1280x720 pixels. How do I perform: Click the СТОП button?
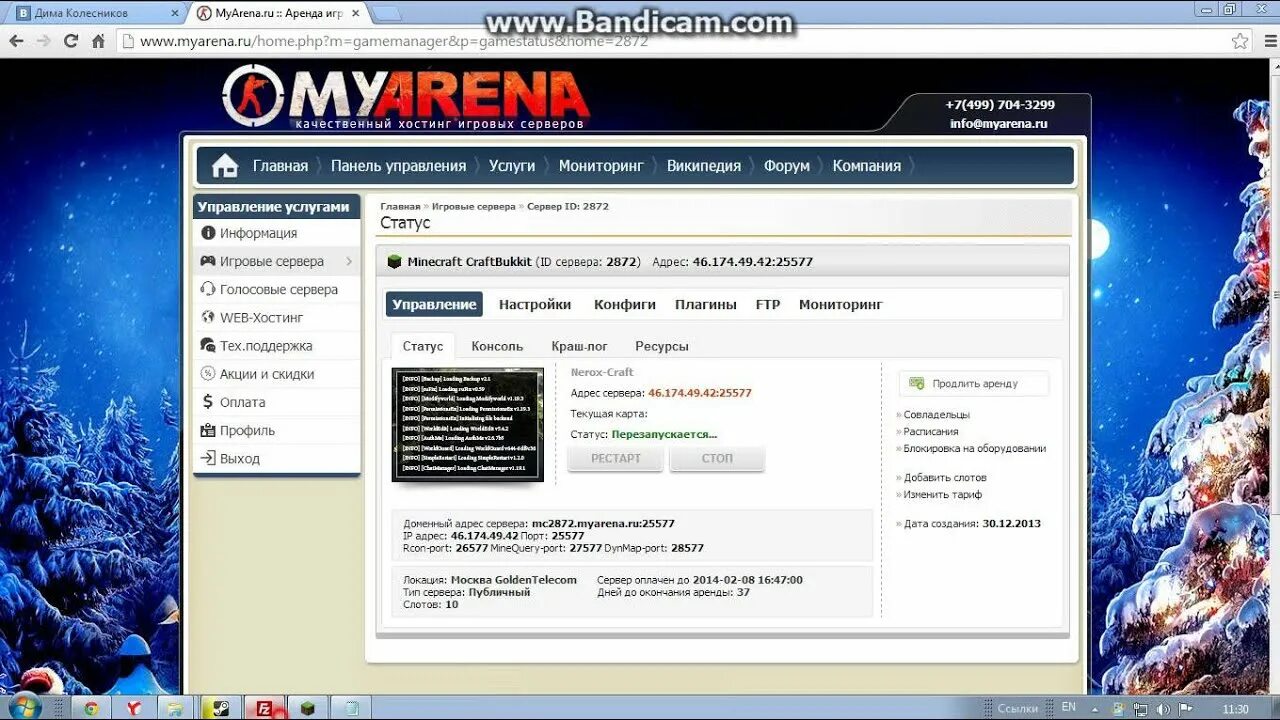coord(717,458)
